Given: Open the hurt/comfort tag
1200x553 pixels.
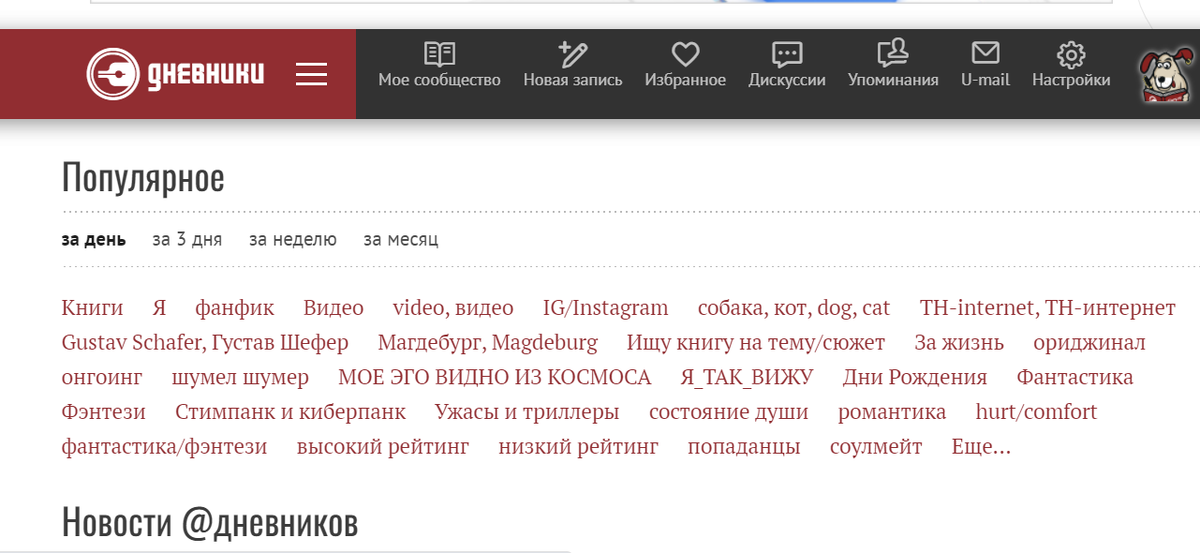Looking at the screenshot, I should tap(1036, 412).
